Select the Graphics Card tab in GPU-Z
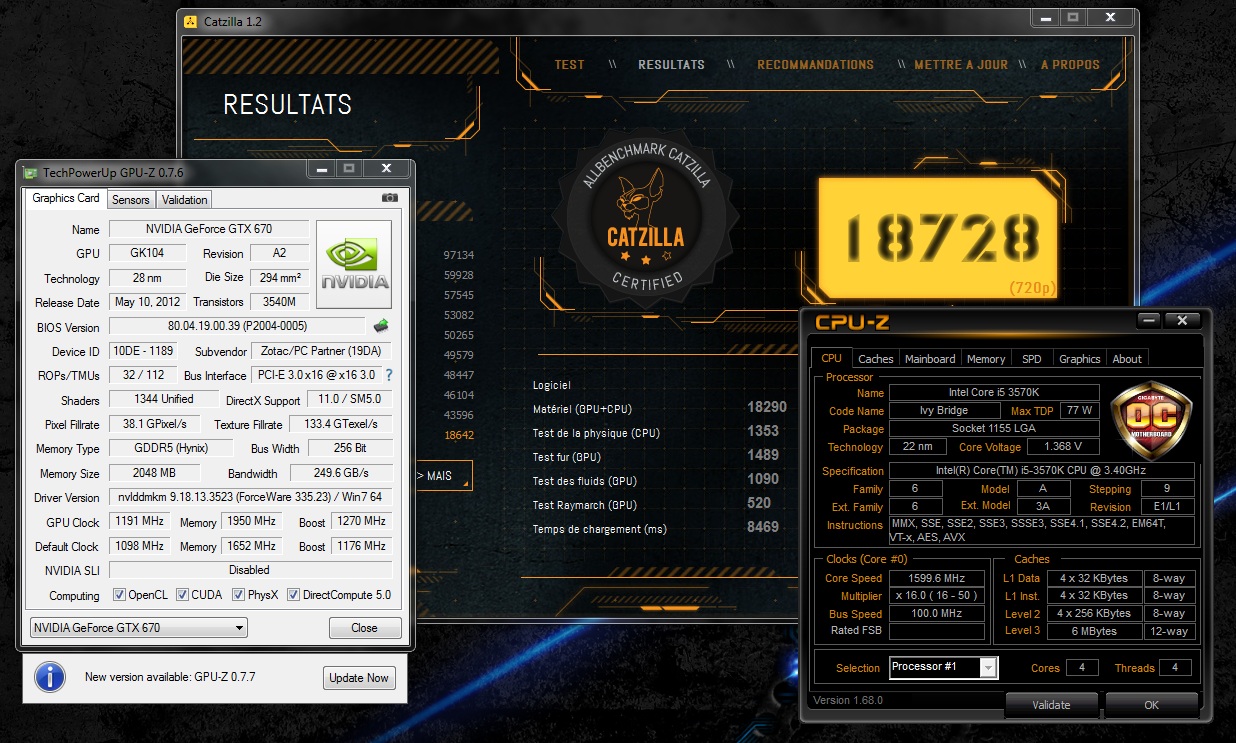 [66, 198]
